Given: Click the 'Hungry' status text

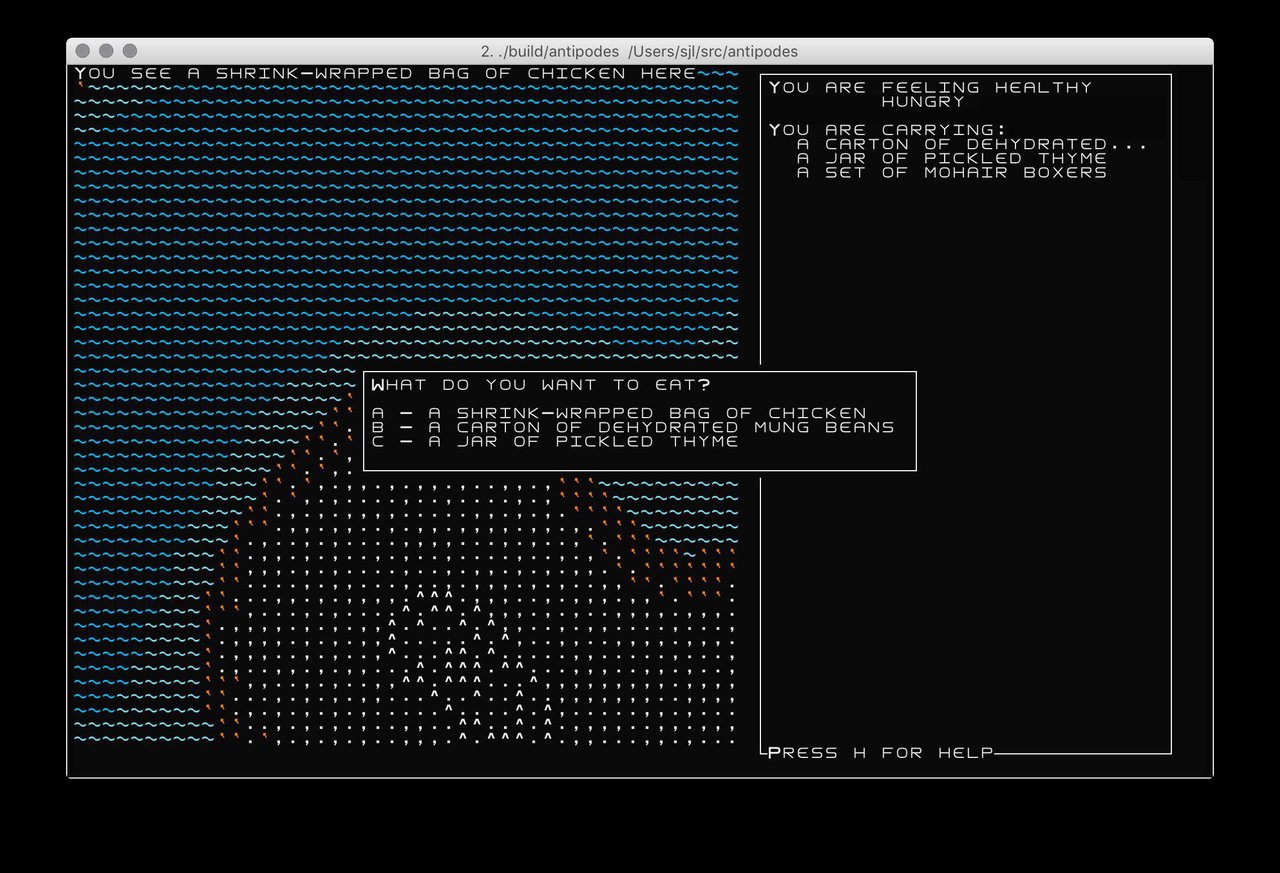Looking at the screenshot, I should pos(923,101).
